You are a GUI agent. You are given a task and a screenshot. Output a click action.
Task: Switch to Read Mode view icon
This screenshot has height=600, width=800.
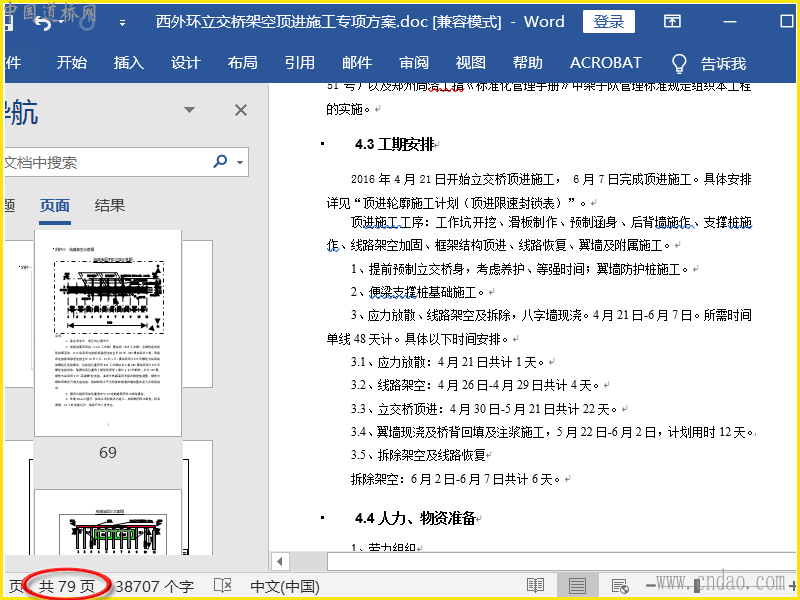[x=535, y=585]
